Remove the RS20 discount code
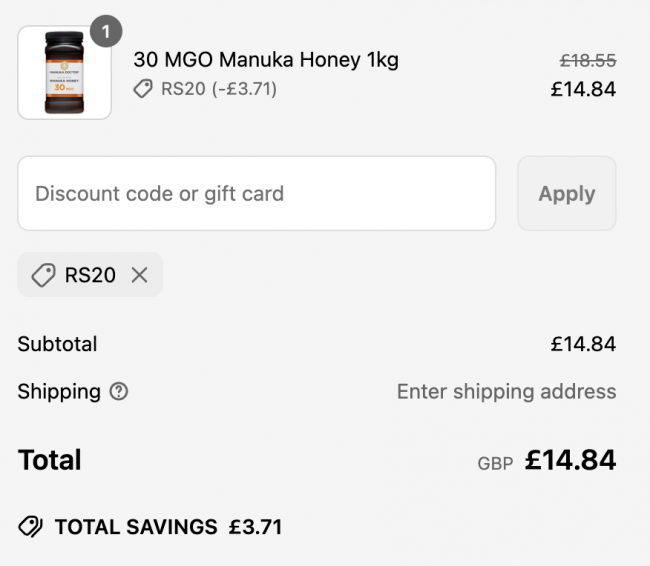Viewport: 650px width, 566px height. pos(139,275)
